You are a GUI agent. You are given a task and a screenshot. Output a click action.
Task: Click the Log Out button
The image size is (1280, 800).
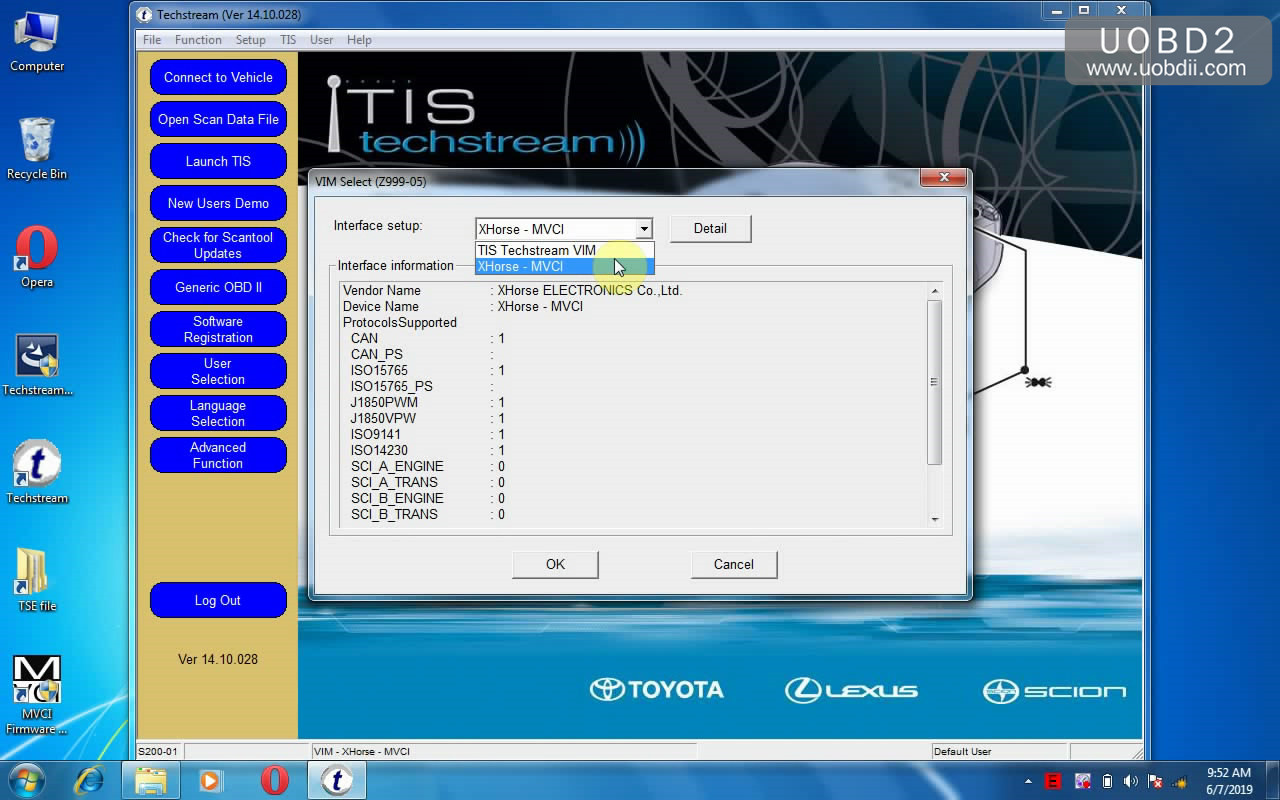click(218, 600)
